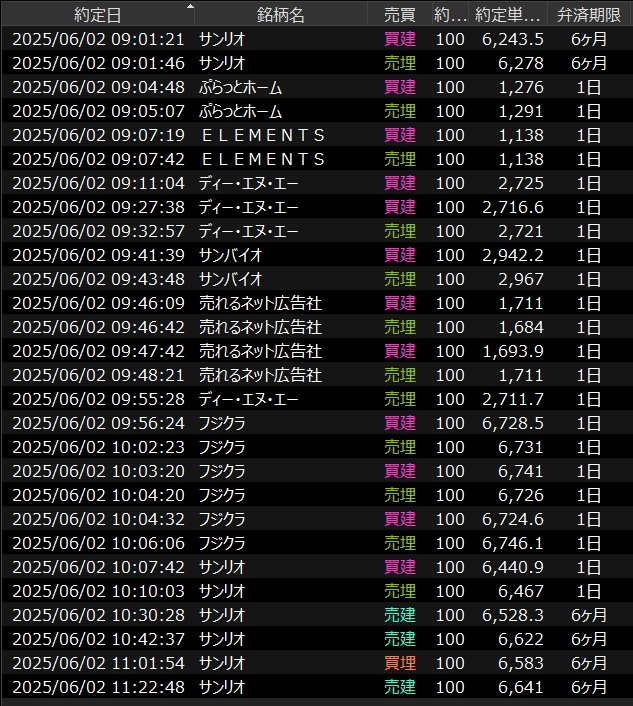Click 買建 in the 10:03:20 フジクラ row
Screen dimensions: 633x706
(400, 471)
